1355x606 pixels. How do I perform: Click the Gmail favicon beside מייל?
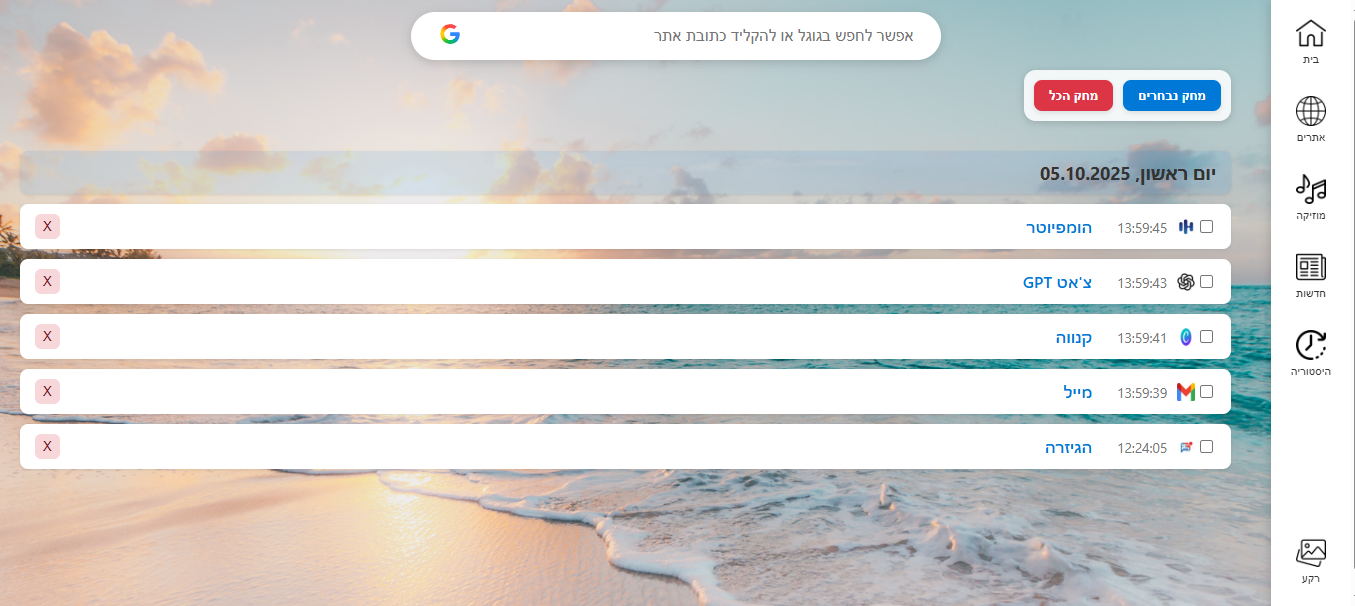(x=1186, y=392)
